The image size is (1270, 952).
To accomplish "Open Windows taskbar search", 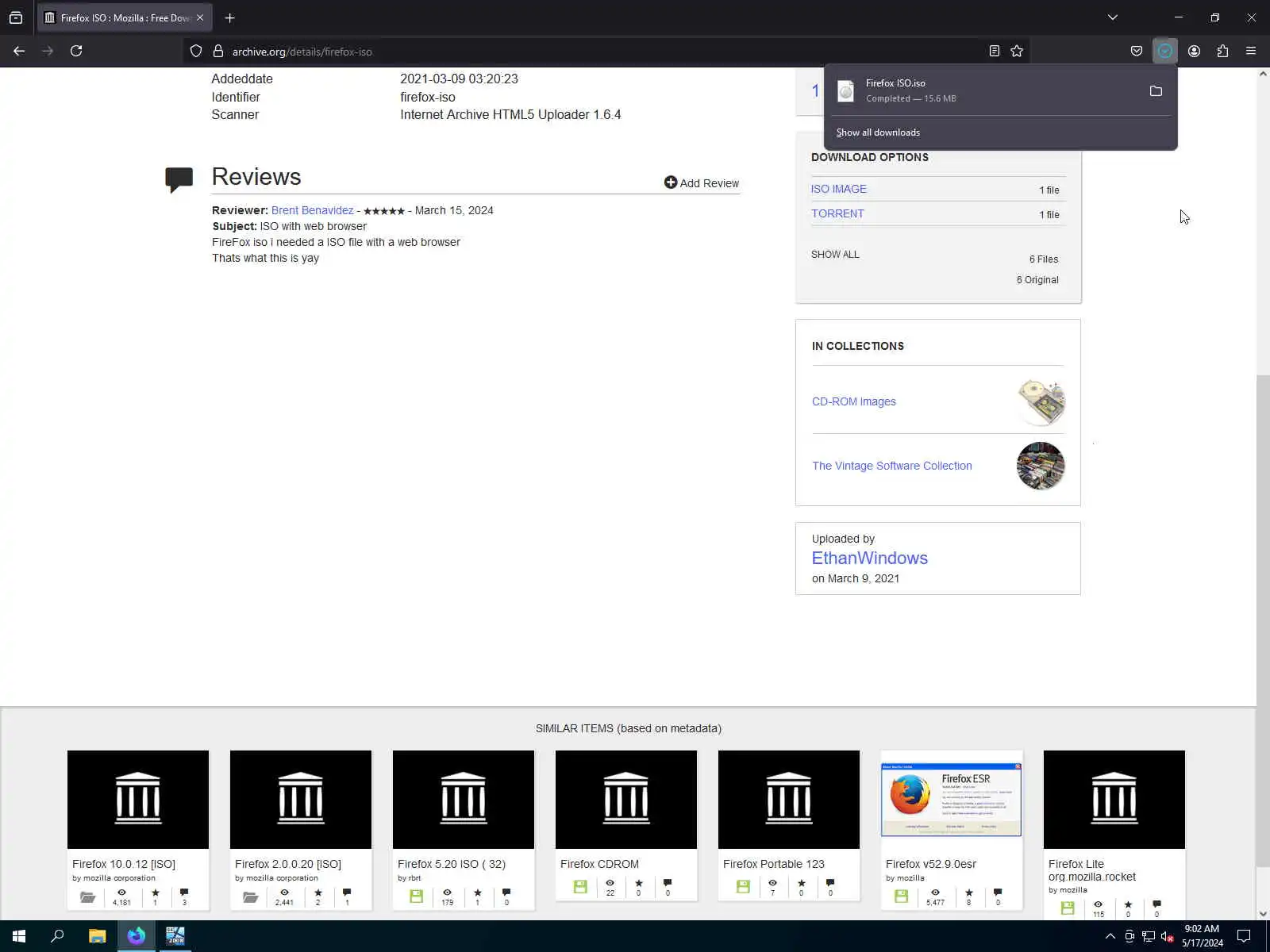I will pos(57,936).
